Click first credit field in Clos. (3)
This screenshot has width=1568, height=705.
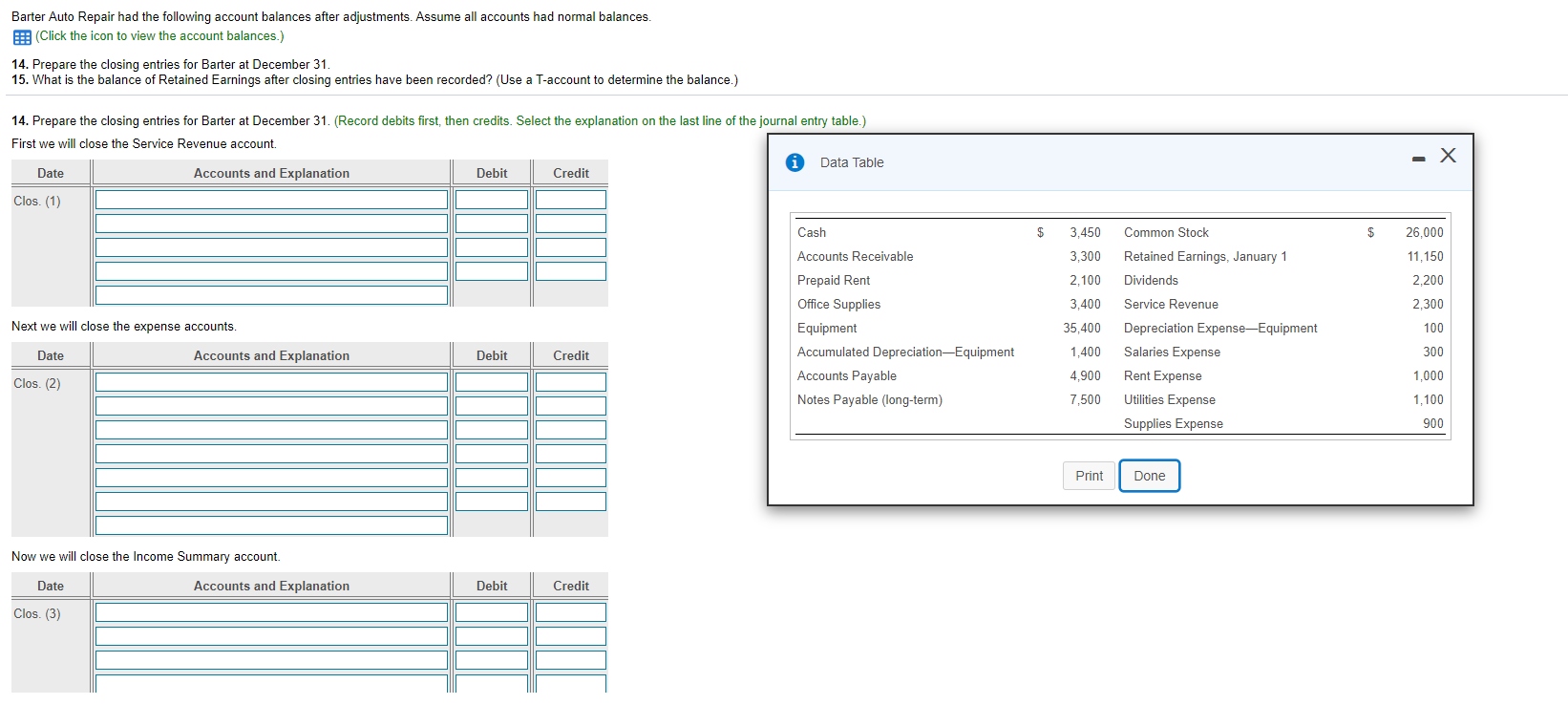click(x=571, y=612)
